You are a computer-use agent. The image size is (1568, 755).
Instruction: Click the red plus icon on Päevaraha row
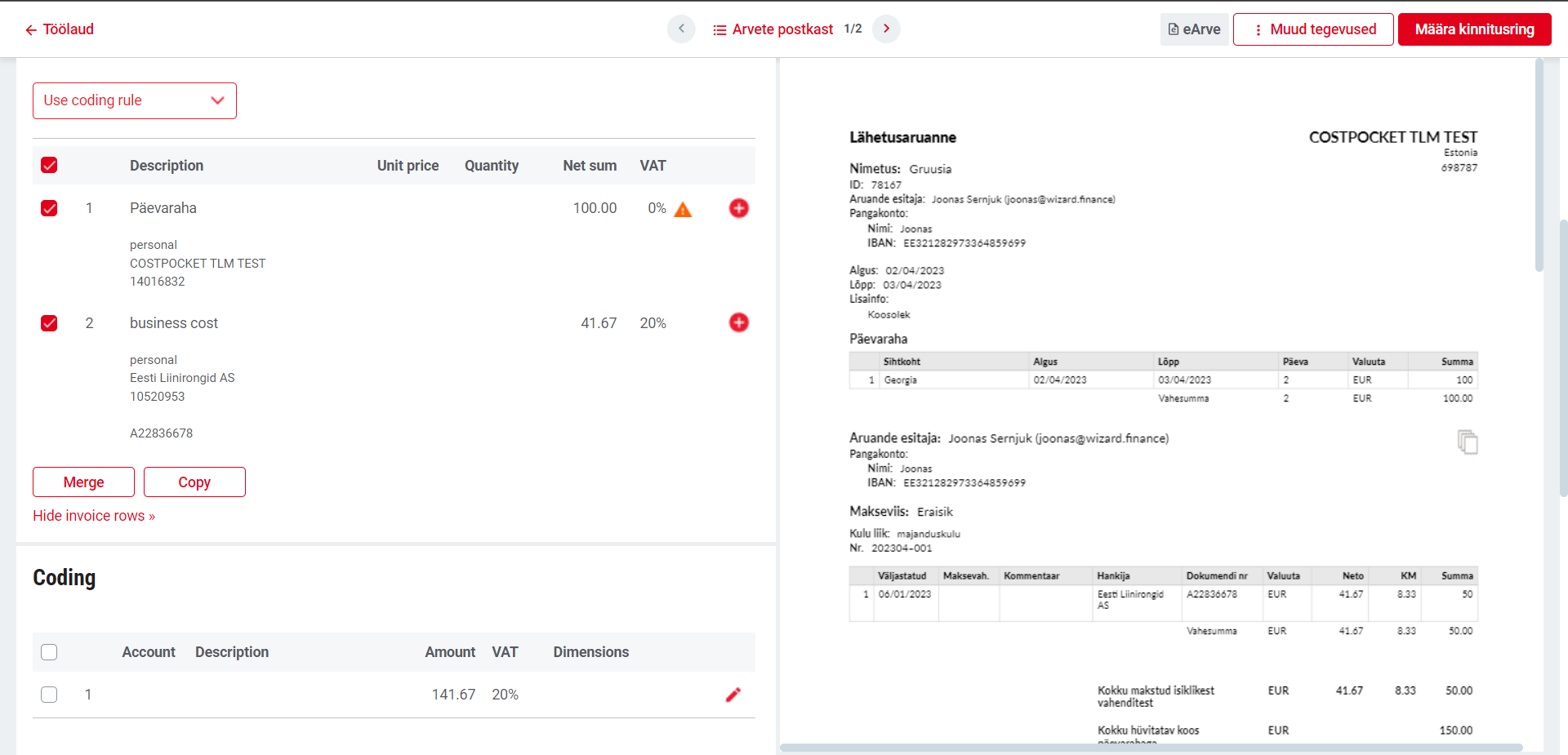738,208
